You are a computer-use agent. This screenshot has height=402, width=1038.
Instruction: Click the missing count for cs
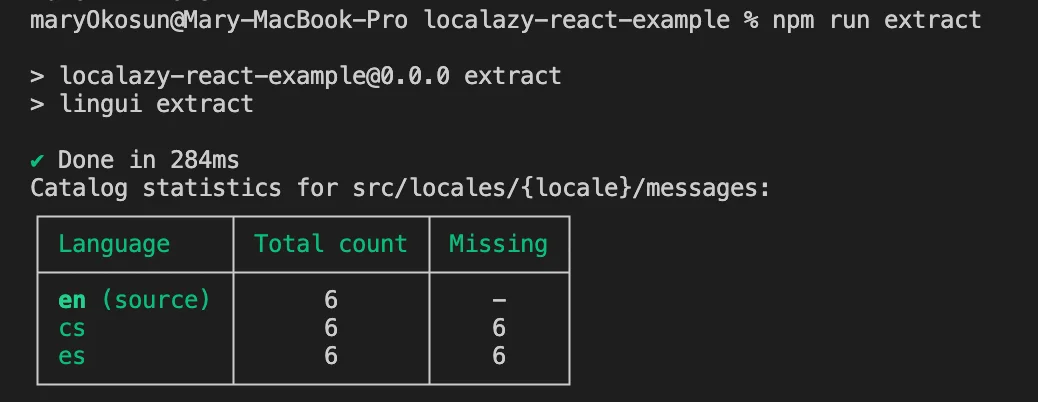[x=499, y=328]
